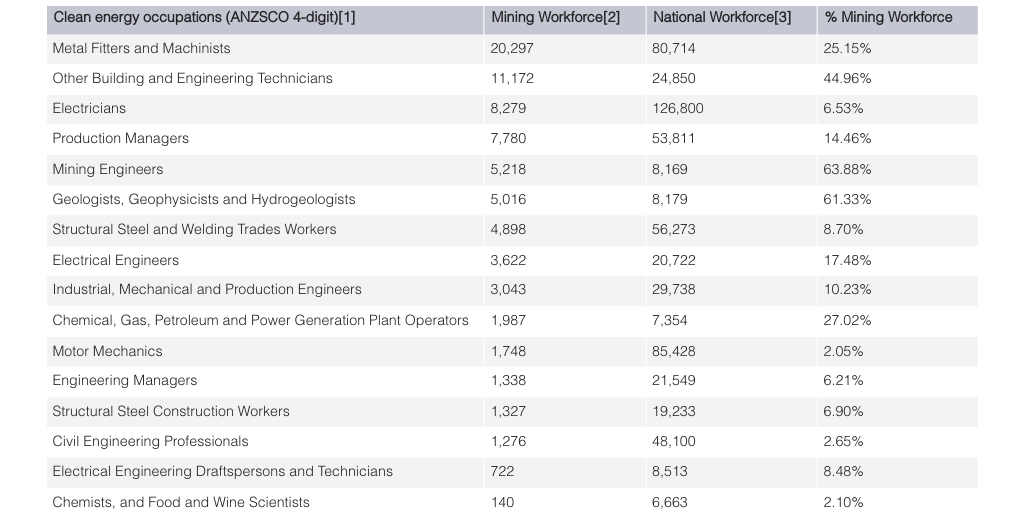The height and width of the screenshot is (512, 1024).
Task: Click the mining workforce value 1,748
Action: point(508,351)
